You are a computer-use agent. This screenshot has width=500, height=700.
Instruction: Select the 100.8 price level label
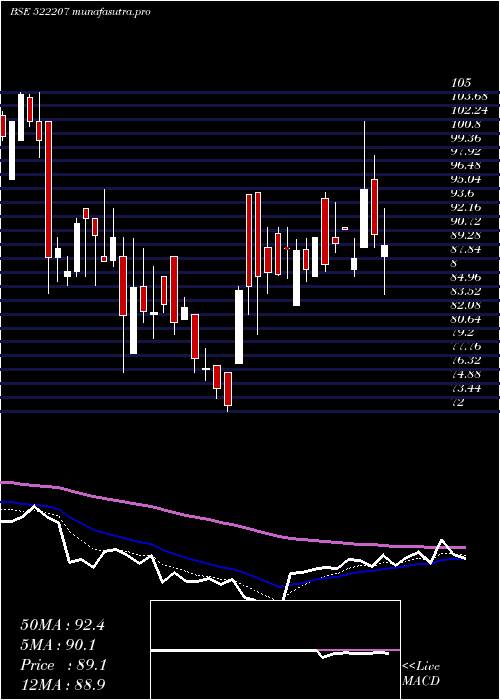(467, 124)
